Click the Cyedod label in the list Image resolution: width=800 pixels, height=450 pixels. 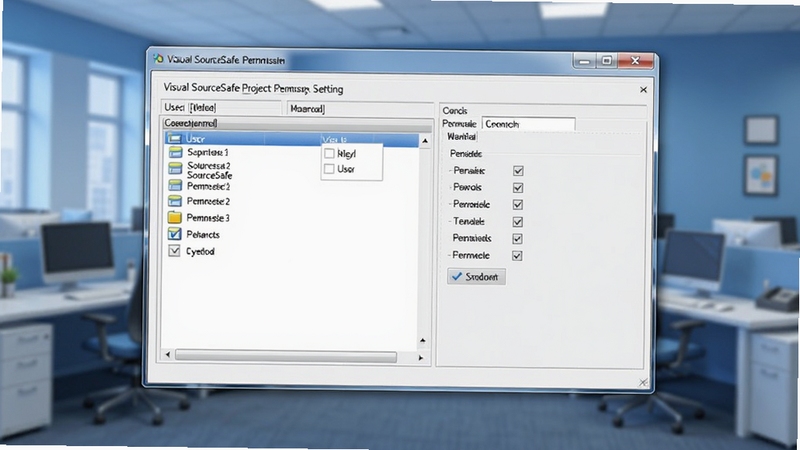coord(200,252)
